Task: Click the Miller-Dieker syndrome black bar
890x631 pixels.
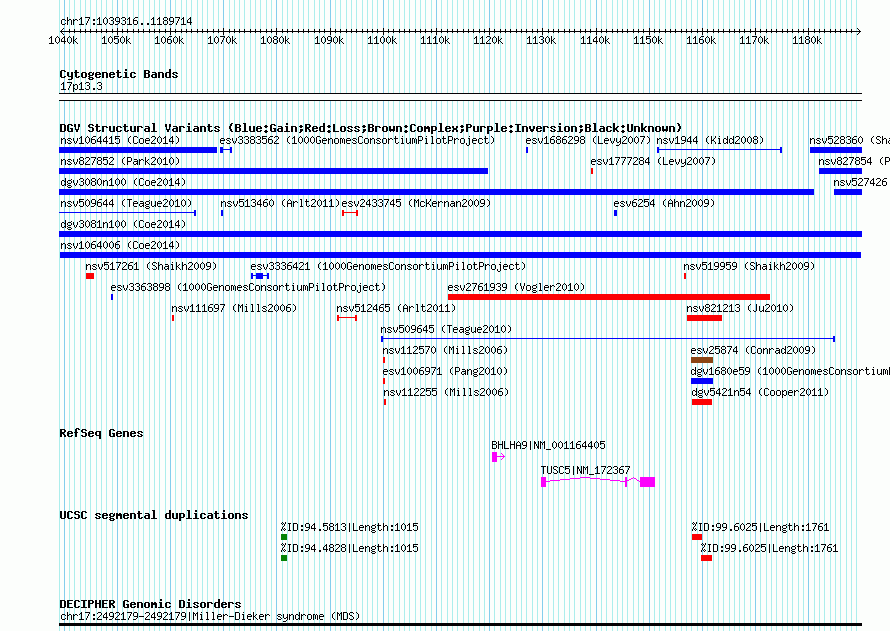Action: [x=460, y=625]
